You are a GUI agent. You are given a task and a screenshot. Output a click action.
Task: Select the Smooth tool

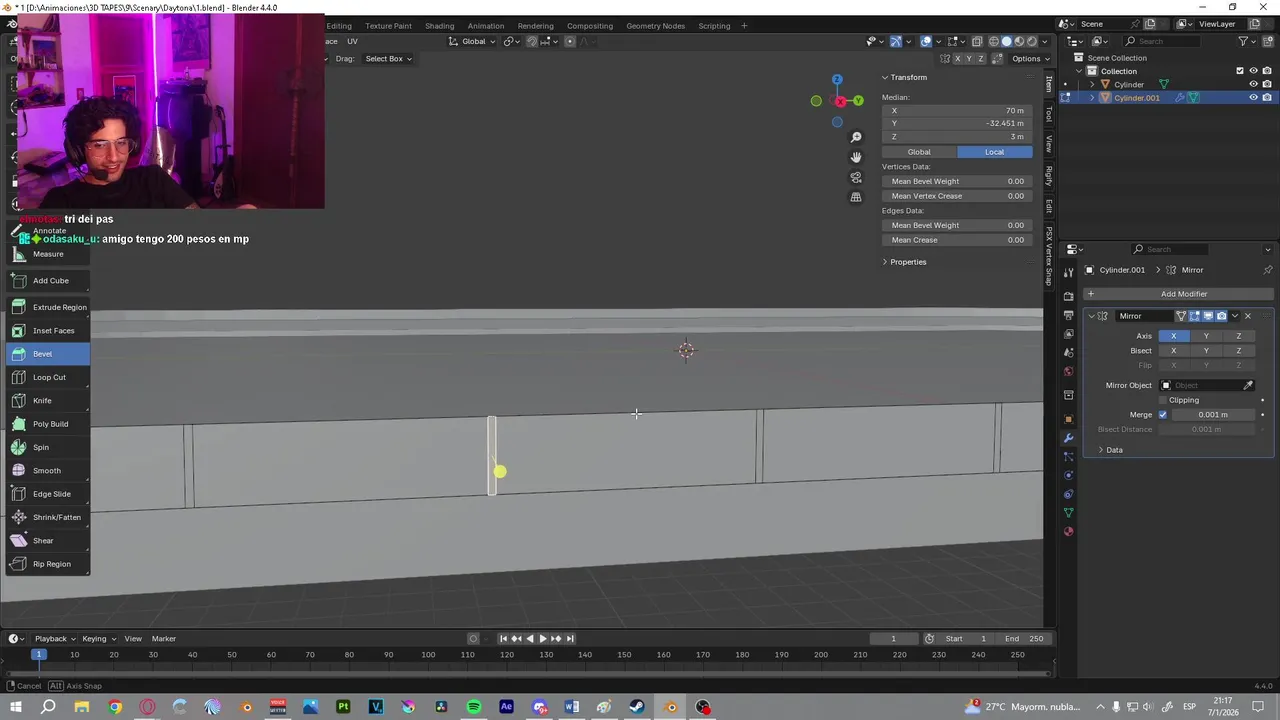pos(48,470)
